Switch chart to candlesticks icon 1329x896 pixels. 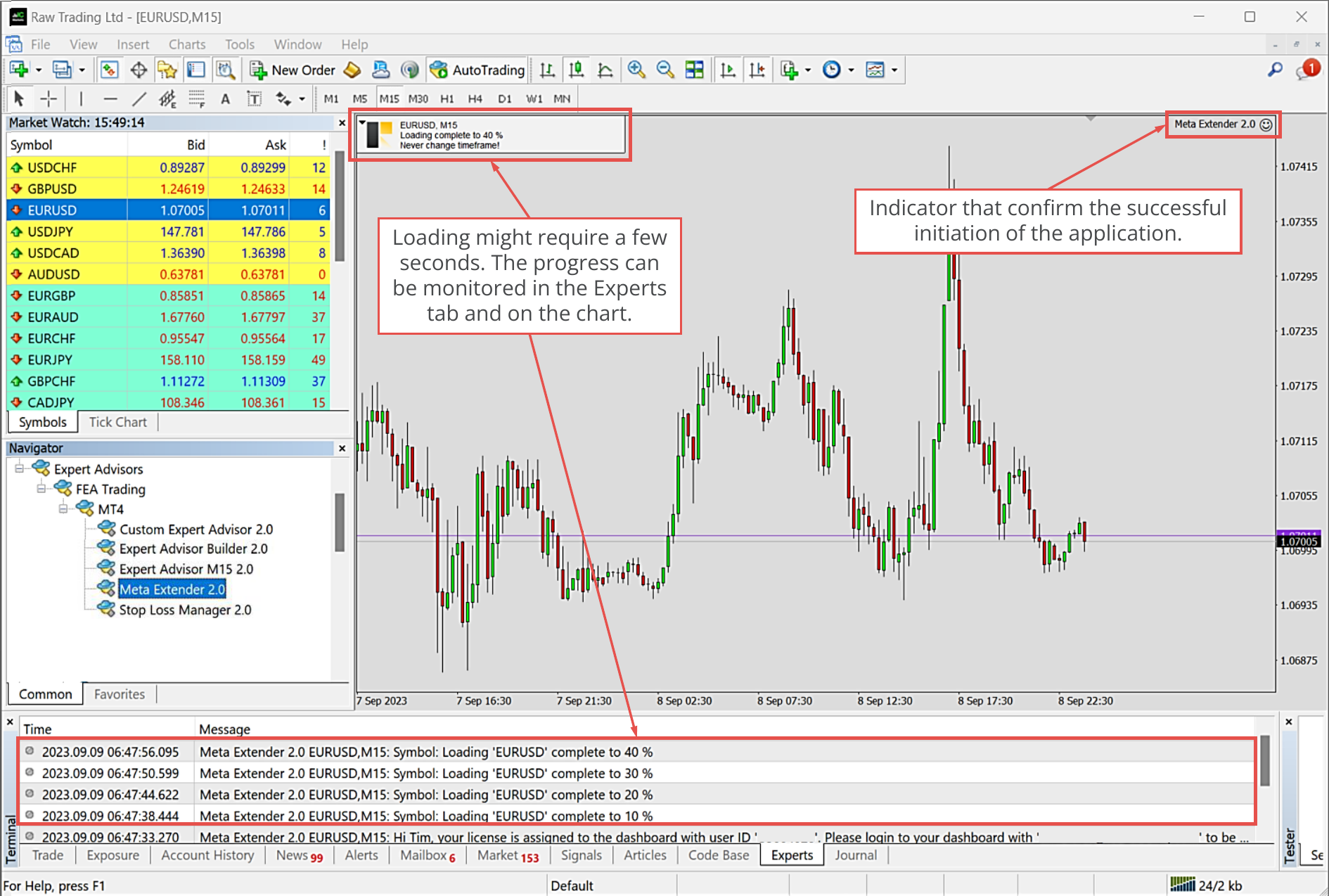(x=576, y=70)
